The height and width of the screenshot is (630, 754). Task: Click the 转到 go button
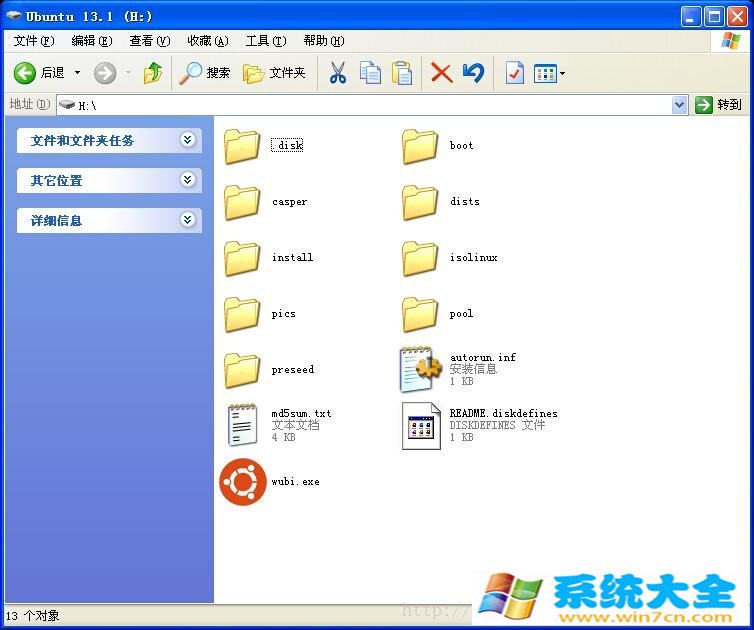[719, 105]
